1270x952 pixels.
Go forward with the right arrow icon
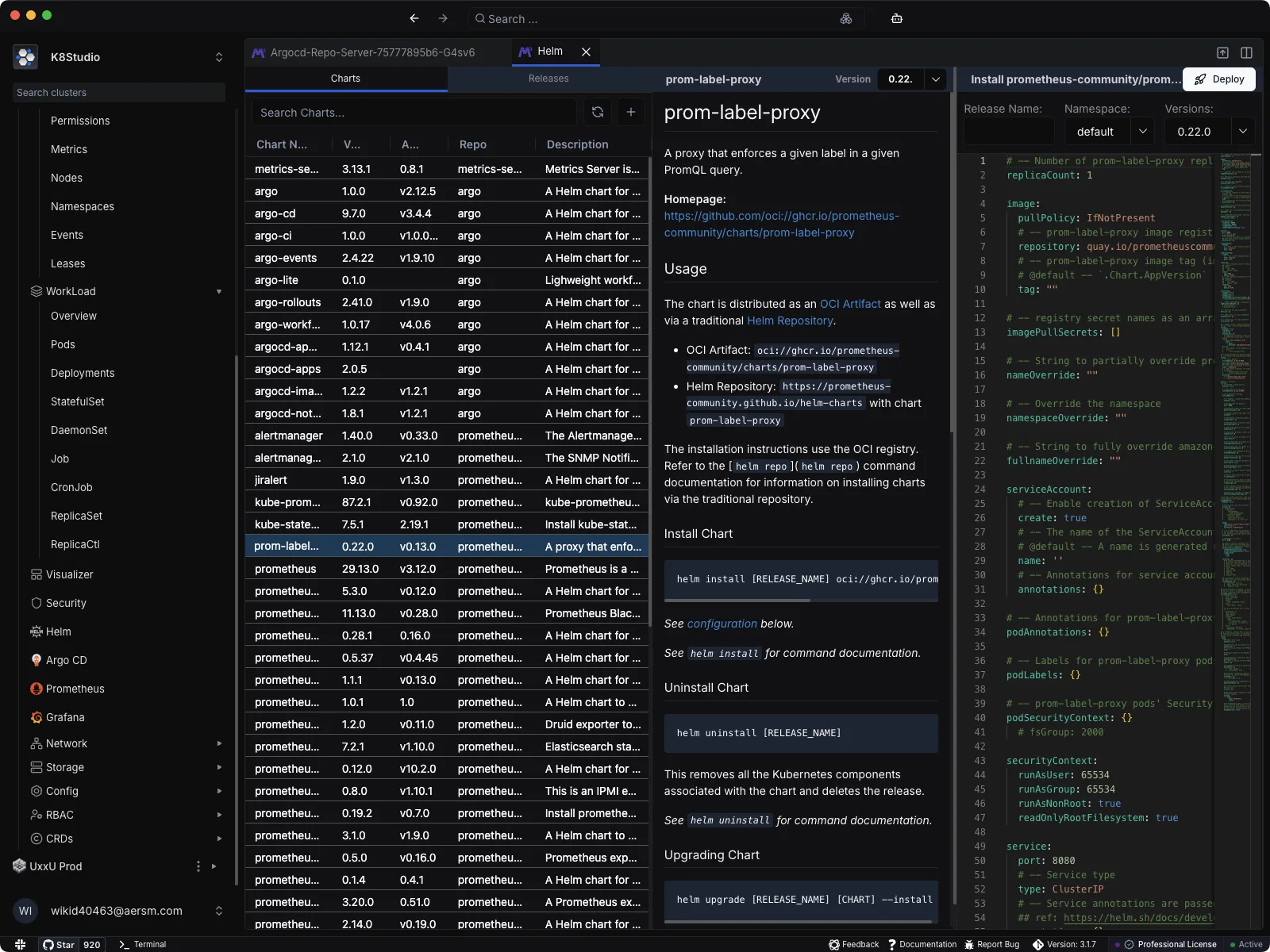click(443, 18)
